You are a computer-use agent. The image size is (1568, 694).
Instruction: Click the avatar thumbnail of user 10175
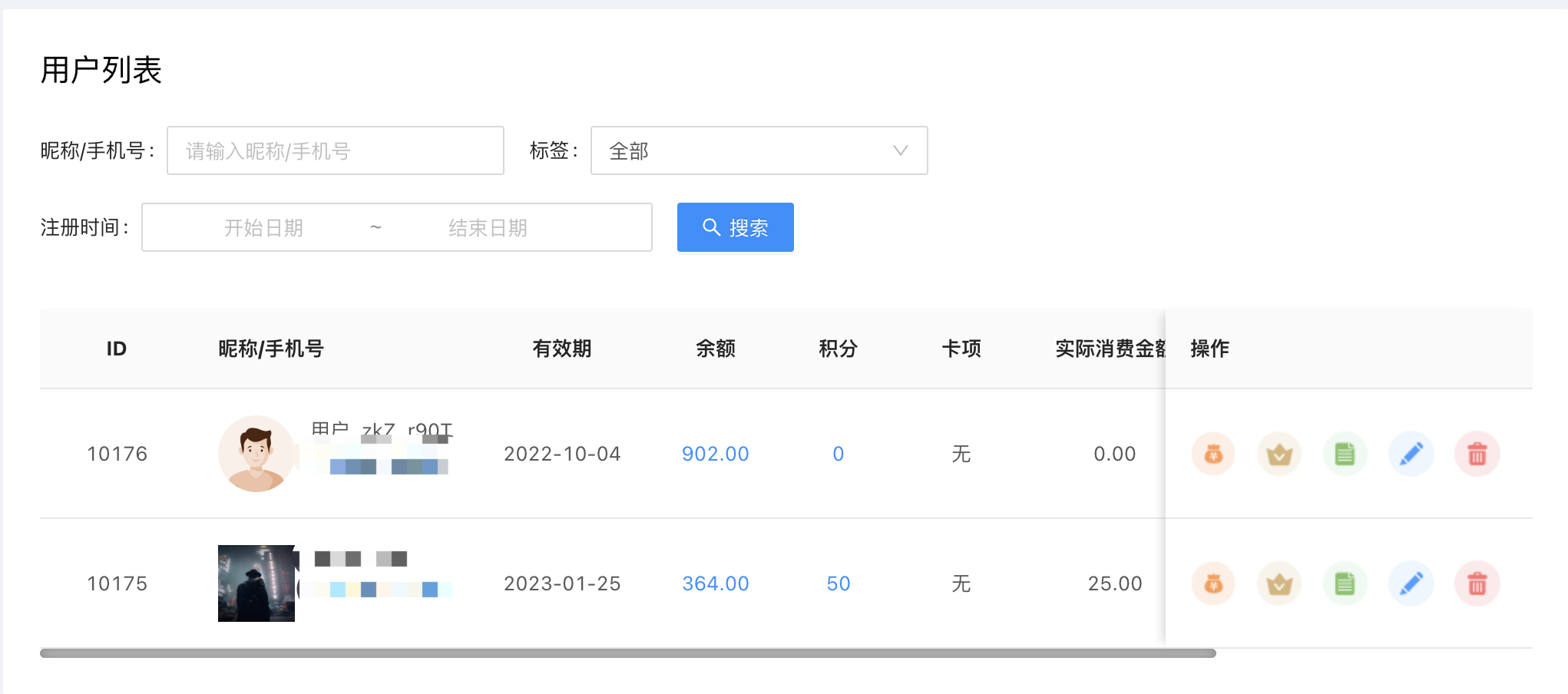(256, 583)
